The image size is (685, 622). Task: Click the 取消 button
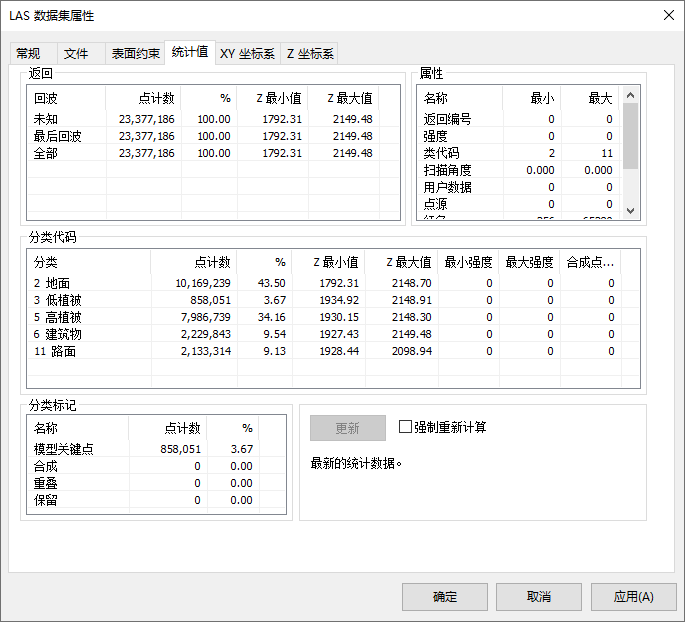pos(539,596)
